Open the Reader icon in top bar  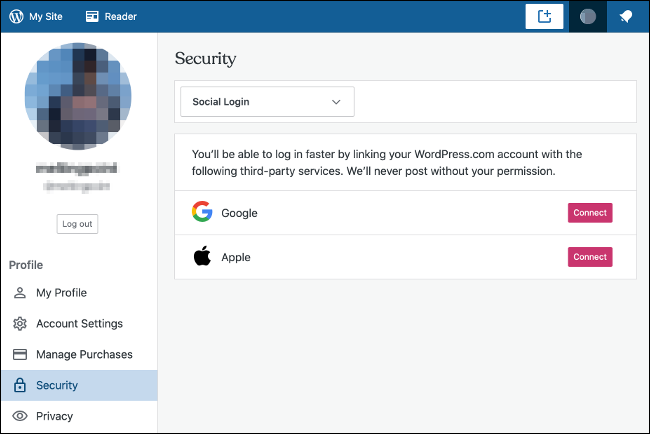pos(92,16)
